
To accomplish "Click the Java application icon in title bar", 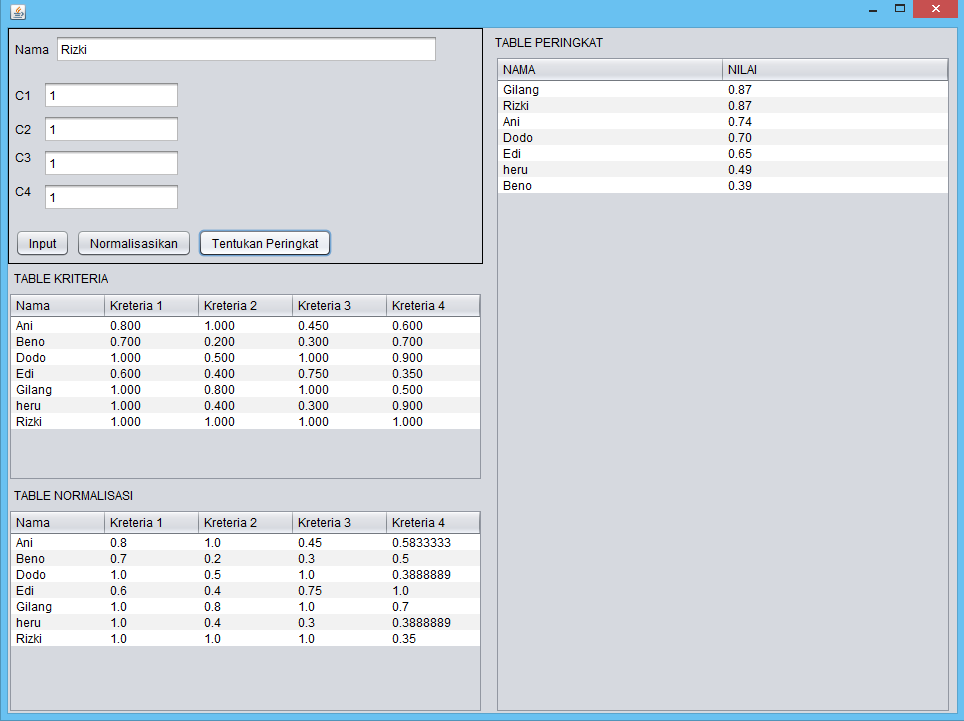I will click(18, 11).
